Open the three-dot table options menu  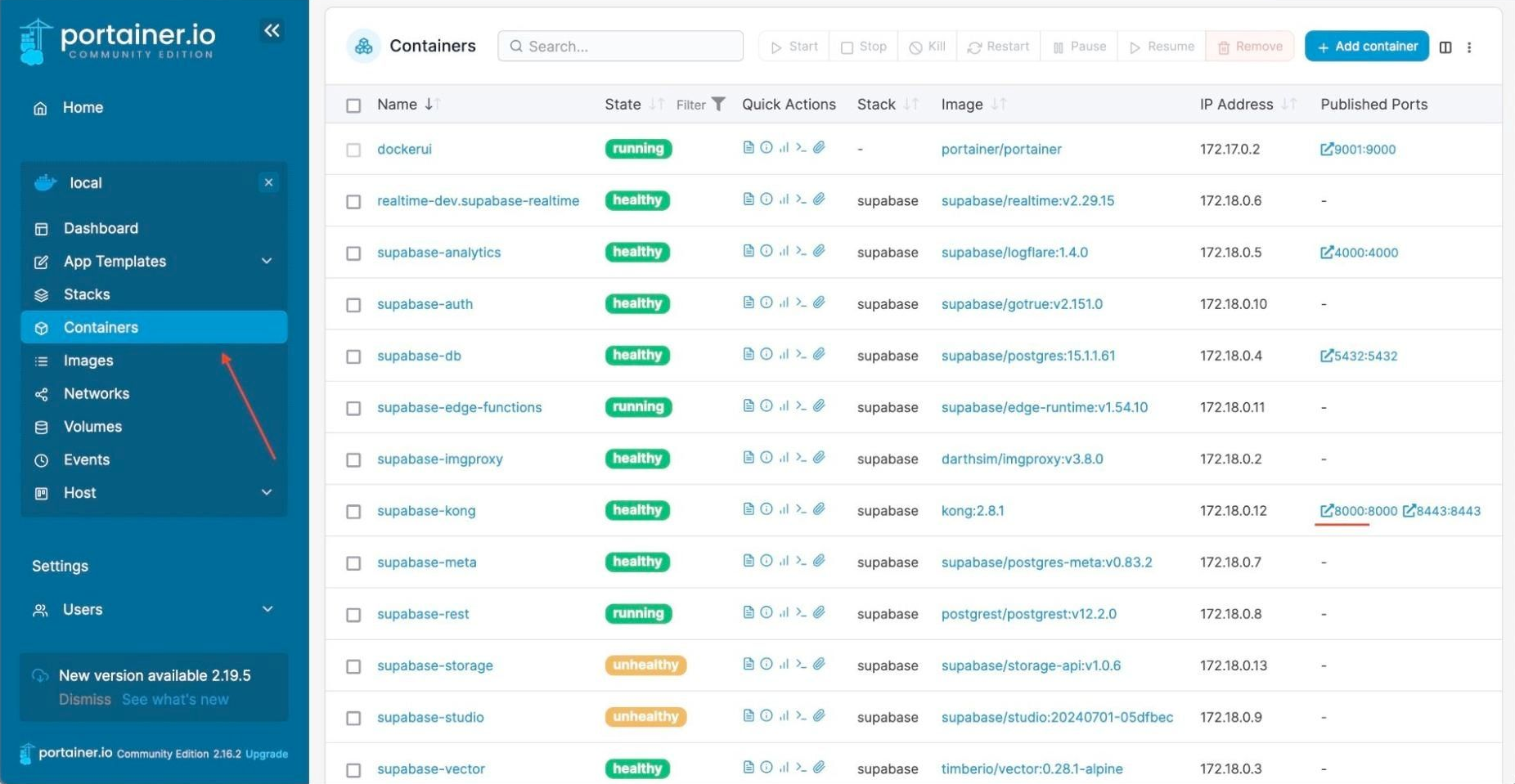click(x=1469, y=47)
